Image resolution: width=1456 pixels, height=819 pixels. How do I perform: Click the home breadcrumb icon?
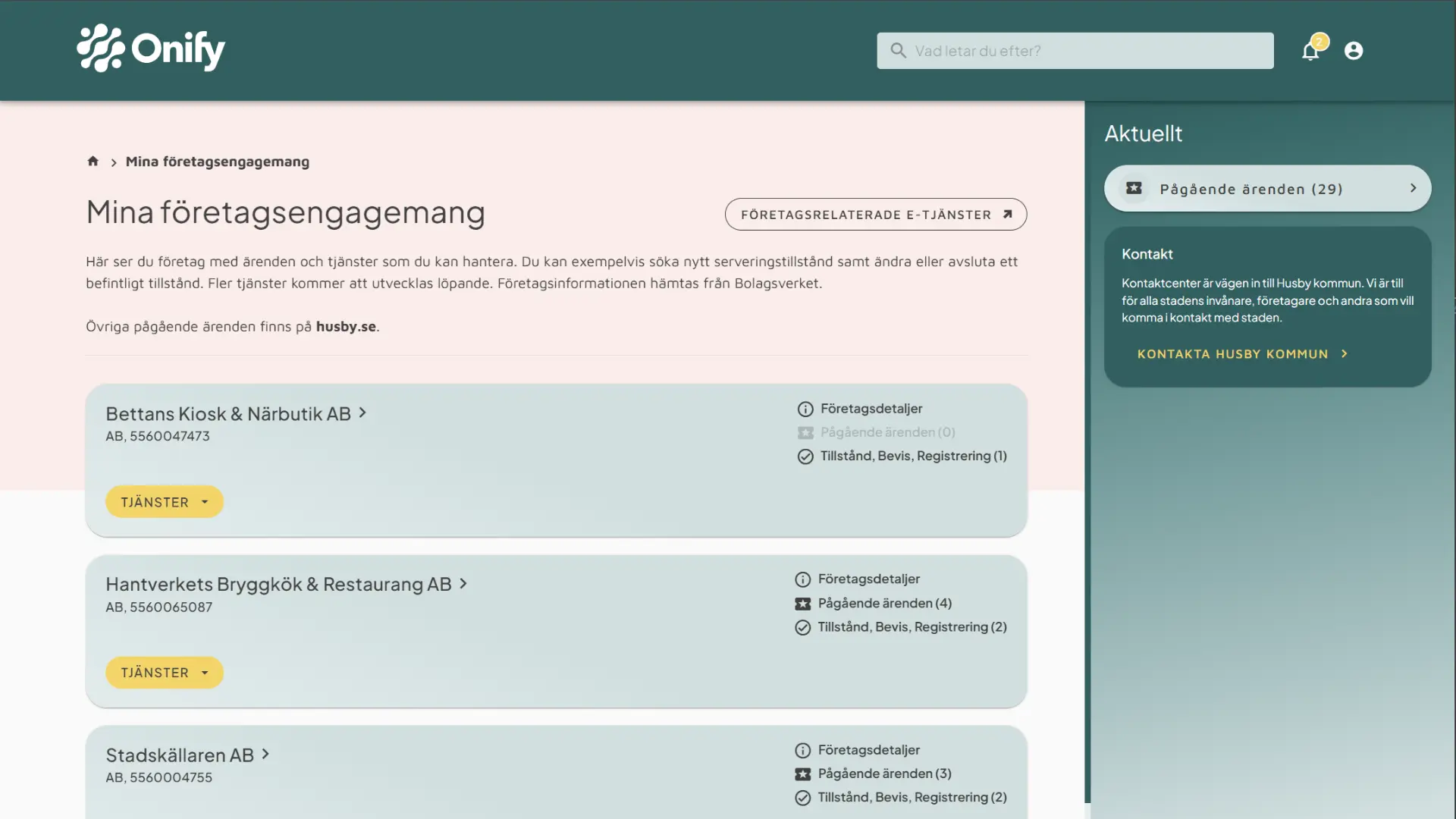93,161
